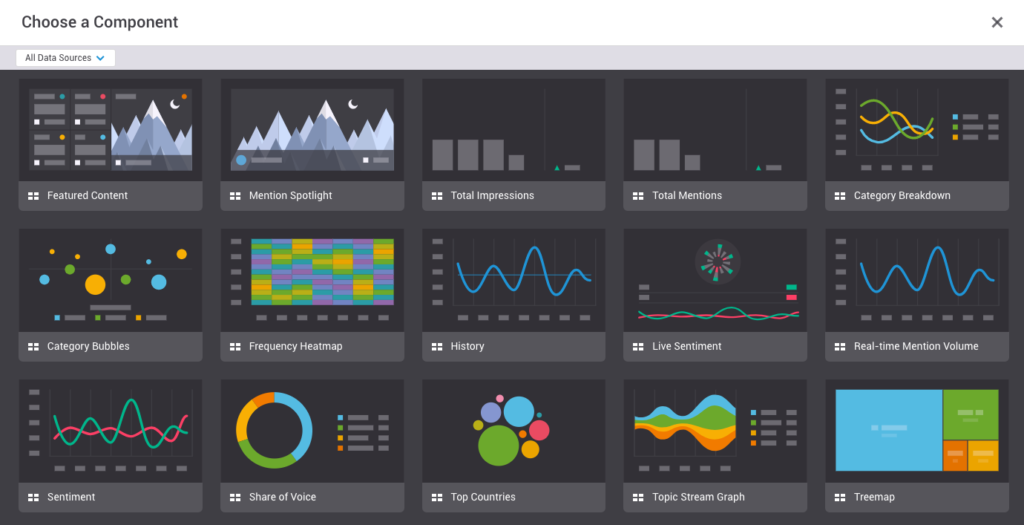This screenshot has height=525, width=1024.
Task: Click the grid icon beside Topic Stream Graph
Action: coord(638,497)
